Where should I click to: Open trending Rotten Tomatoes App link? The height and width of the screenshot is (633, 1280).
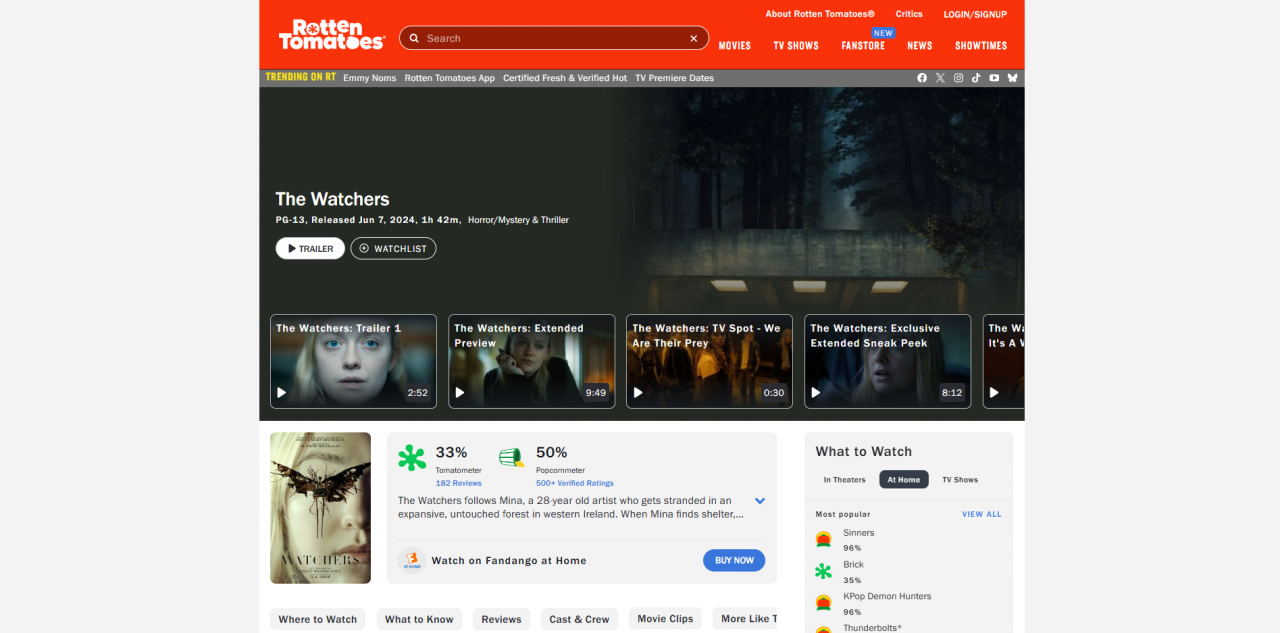(450, 78)
